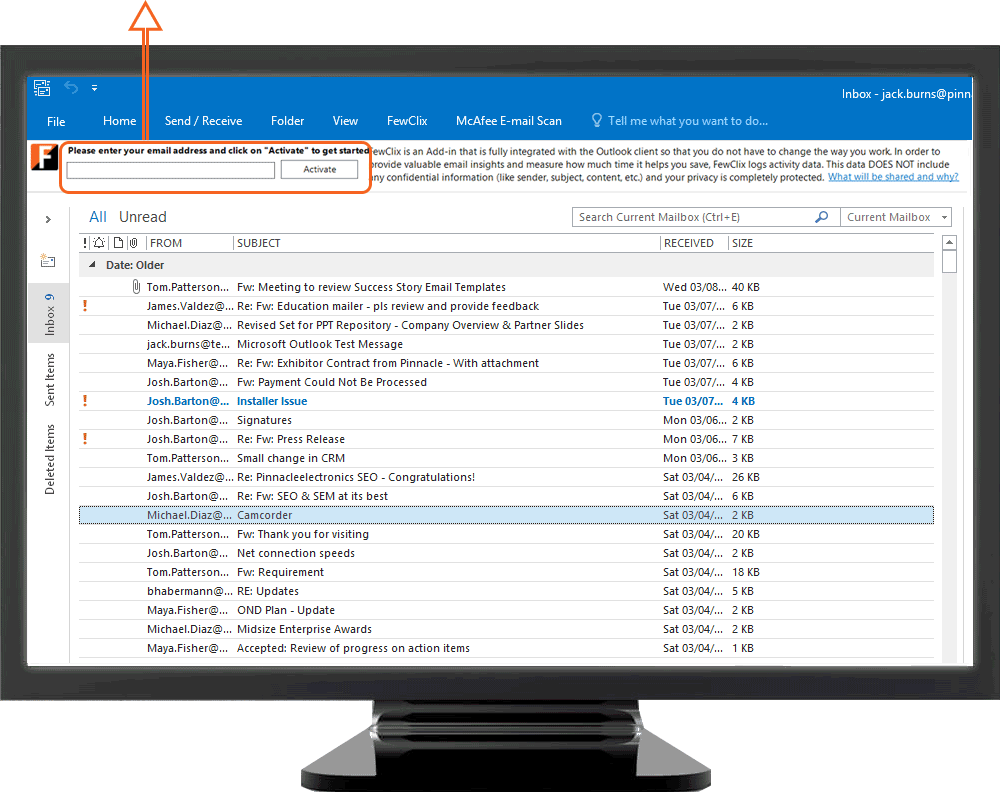This screenshot has height=800, width=1003.
Task: Open the FewClix ribbon tab
Action: click(x=407, y=121)
